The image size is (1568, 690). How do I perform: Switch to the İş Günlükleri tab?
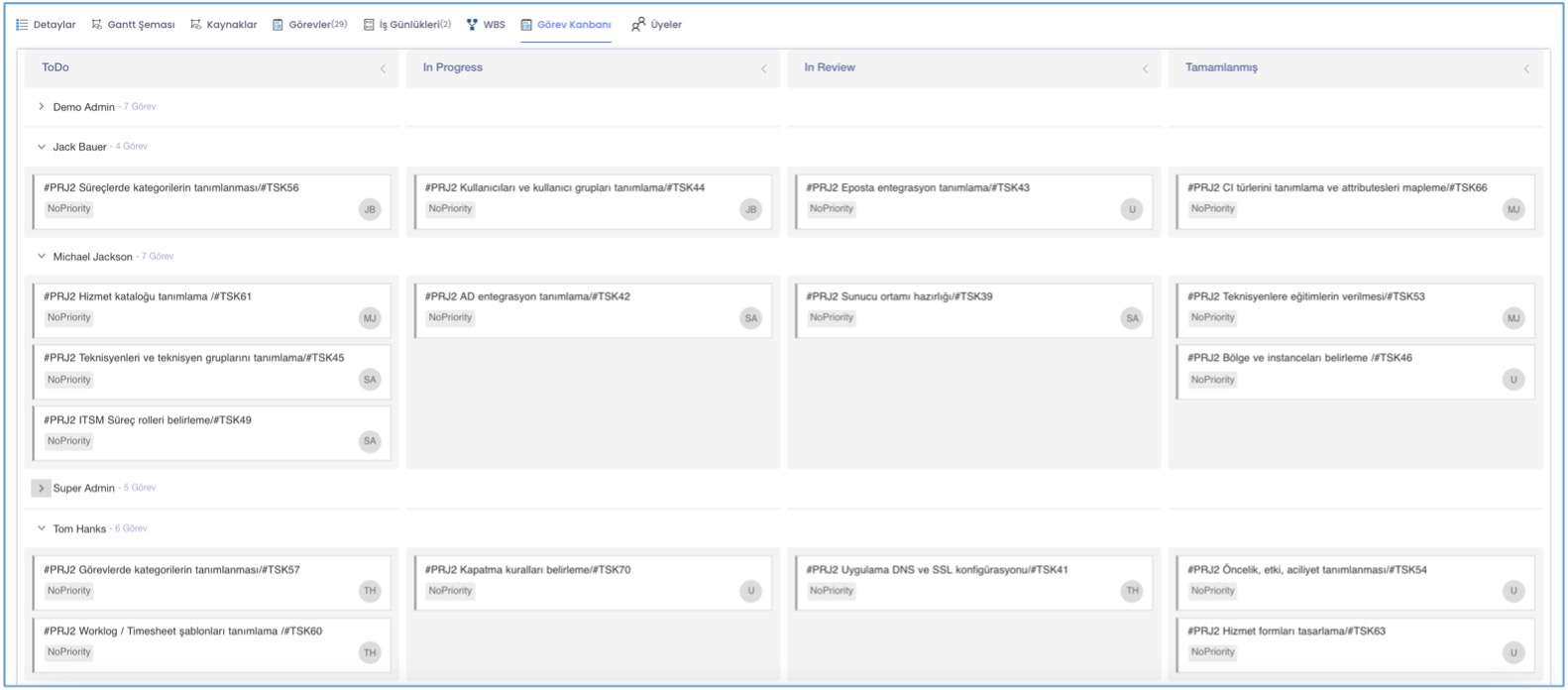tap(413, 25)
